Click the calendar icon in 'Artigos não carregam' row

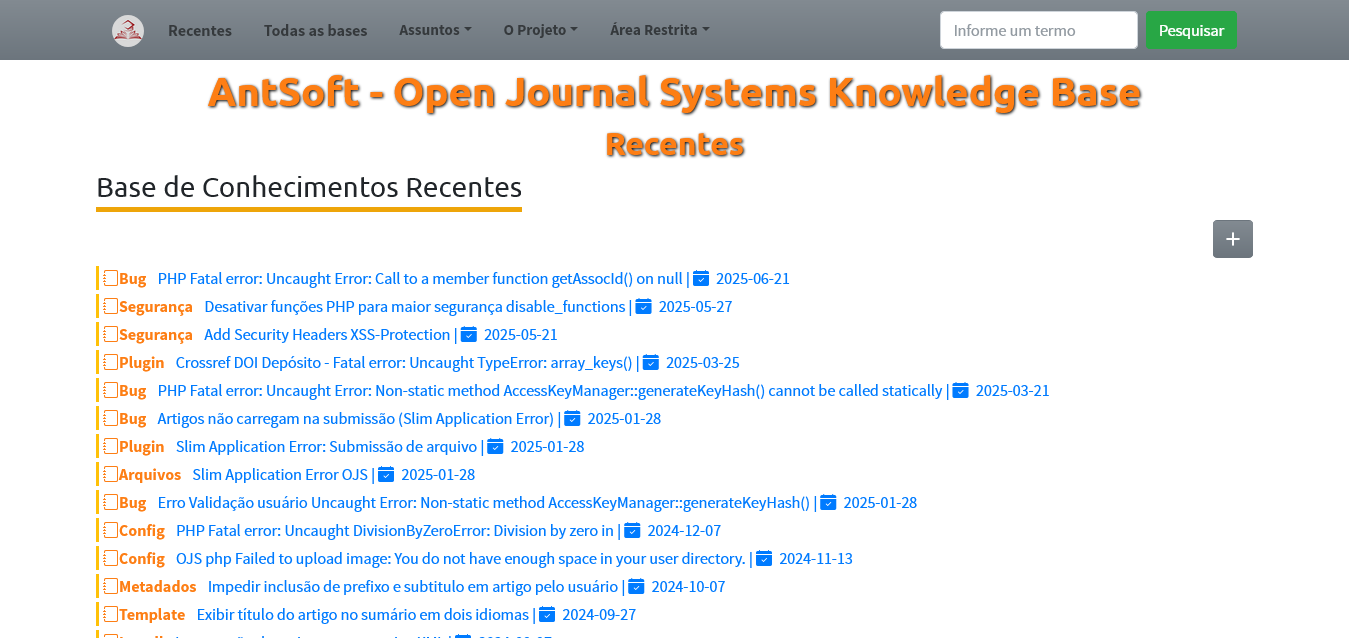point(572,418)
